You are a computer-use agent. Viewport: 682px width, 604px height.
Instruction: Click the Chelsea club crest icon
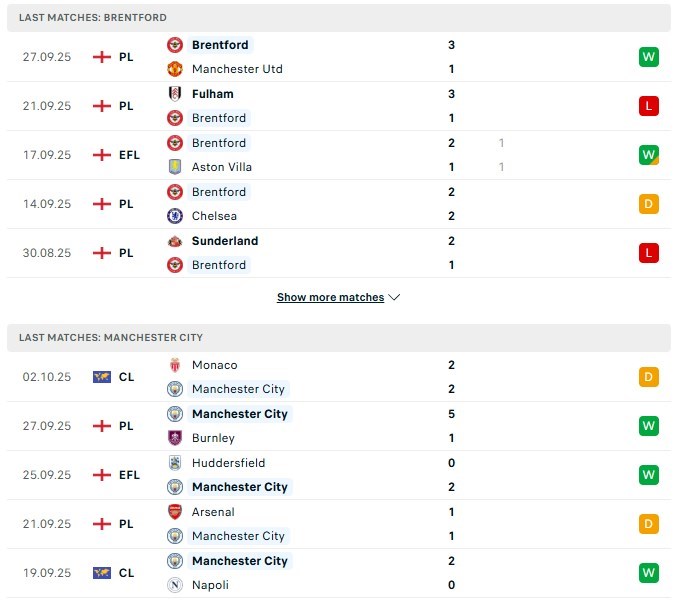[x=175, y=216]
